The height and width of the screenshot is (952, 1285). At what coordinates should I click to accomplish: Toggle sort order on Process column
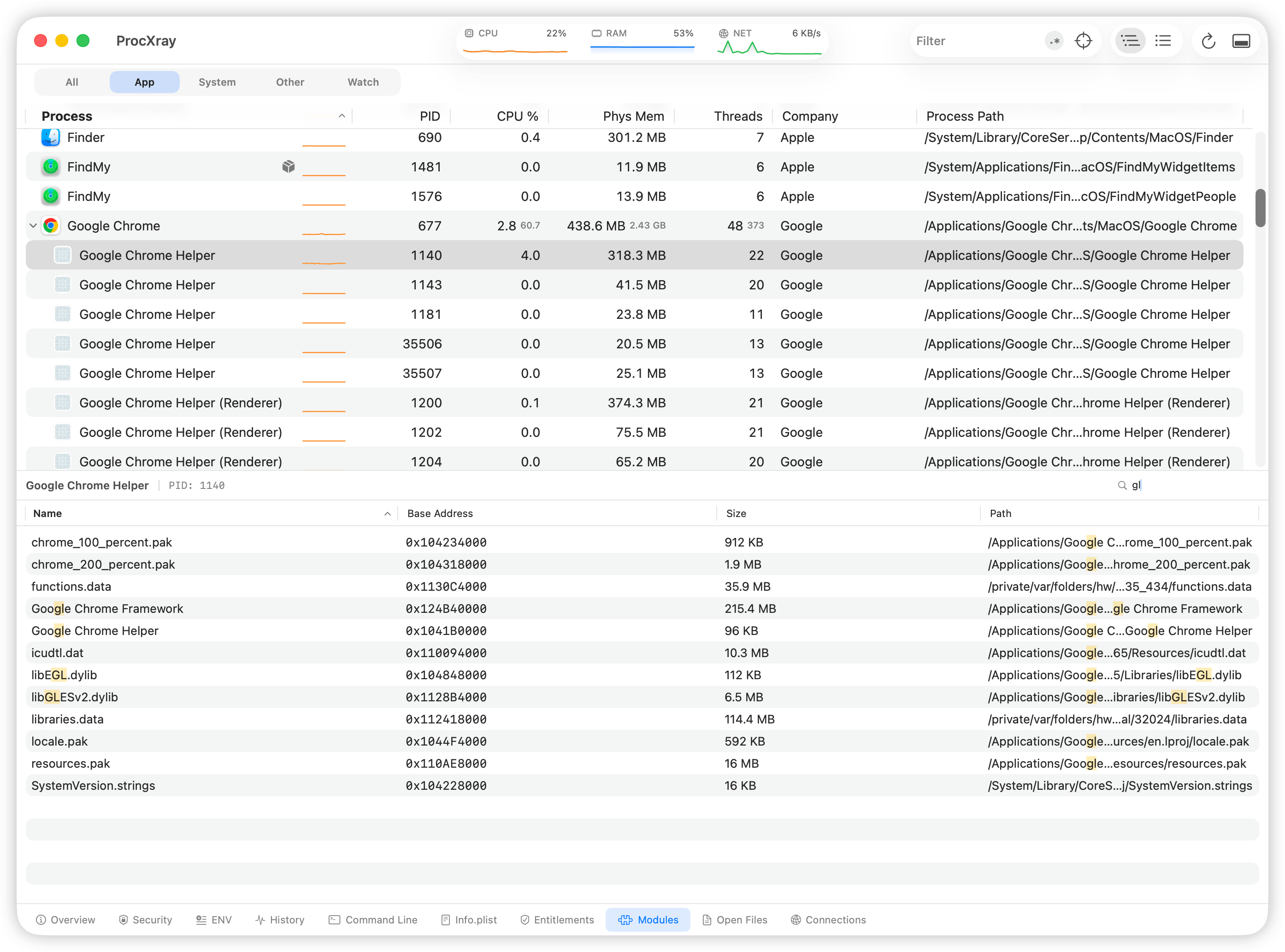click(341, 116)
